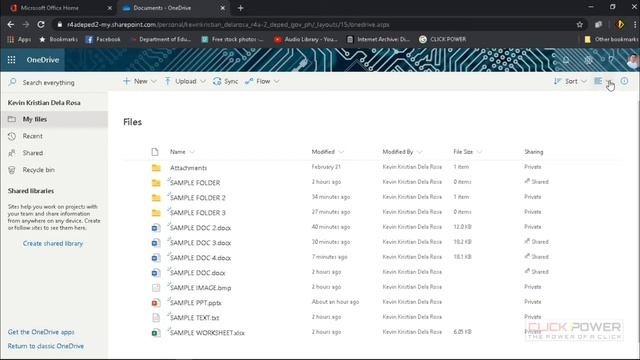
Task: Click Excel icon of SAMPLE WORKSHEET.xlsx
Action: tap(156, 333)
